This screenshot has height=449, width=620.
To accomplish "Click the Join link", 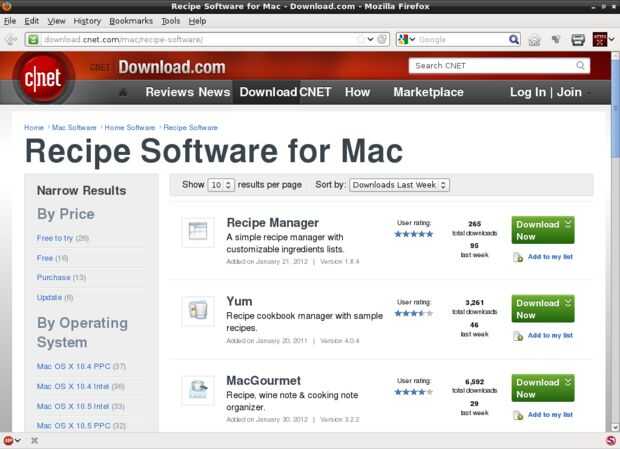I will (569, 92).
